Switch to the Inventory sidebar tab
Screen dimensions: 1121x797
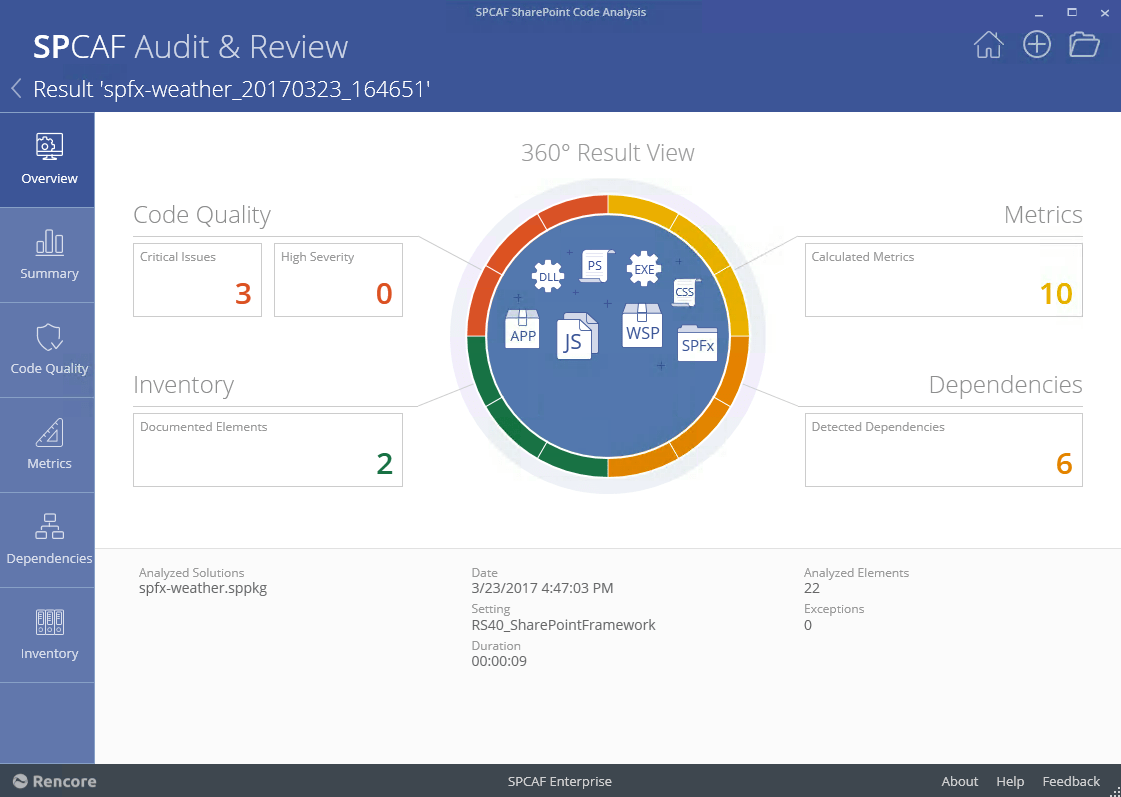click(x=47, y=635)
